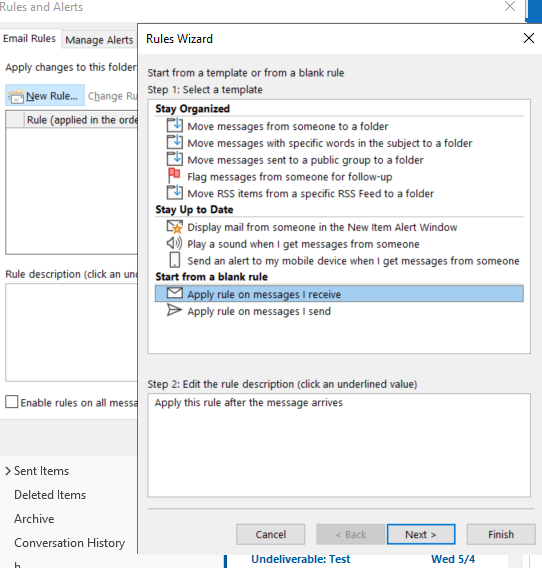542x568 pixels.
Task: Click the folder-arrow icon for move messages from someone
Action: 175,125
